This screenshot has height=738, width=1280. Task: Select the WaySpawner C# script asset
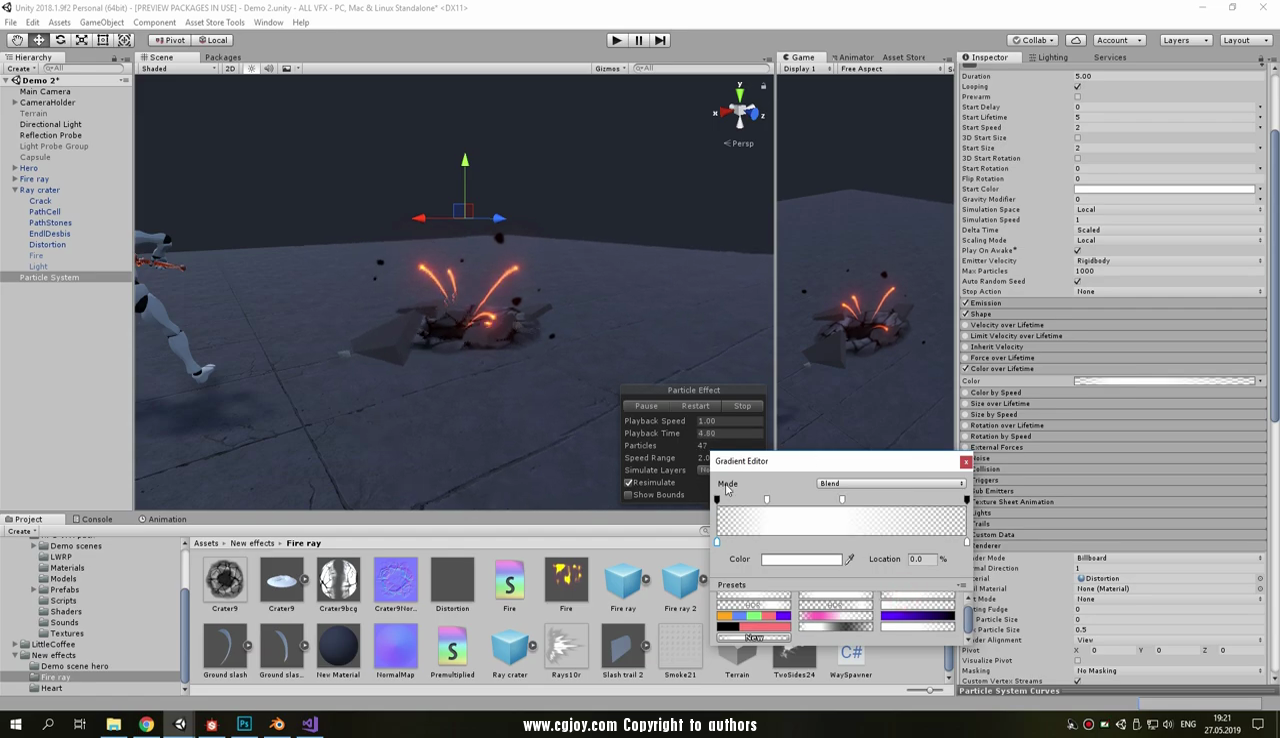(851, 658)
